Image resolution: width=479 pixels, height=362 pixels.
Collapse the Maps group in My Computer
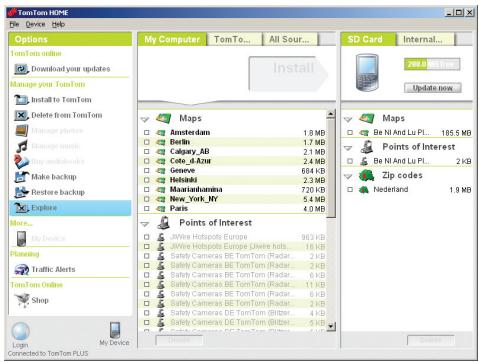tap(145, 119)
